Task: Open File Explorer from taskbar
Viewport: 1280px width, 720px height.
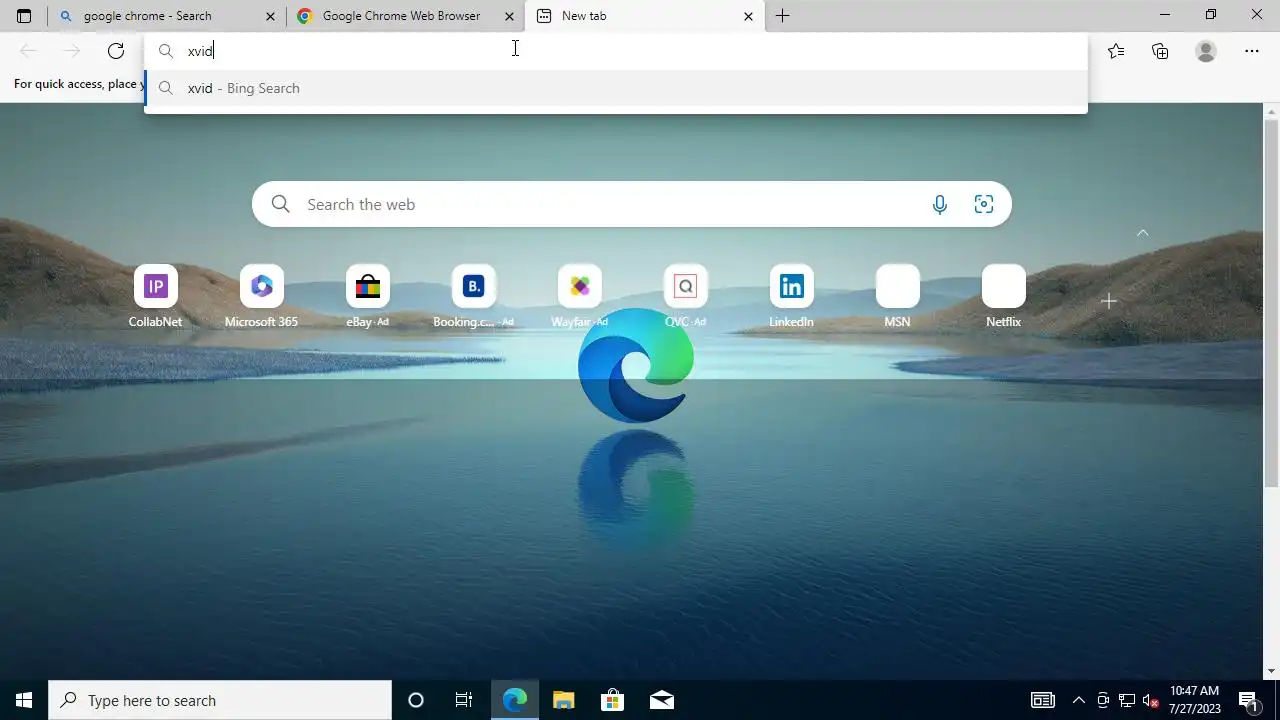Action: coord(563,700)
